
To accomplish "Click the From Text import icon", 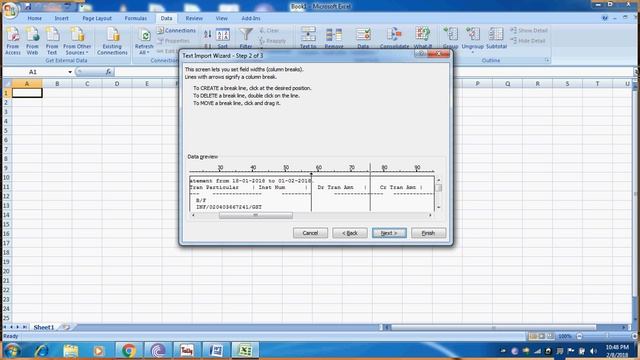I will (x=52, y=41).
